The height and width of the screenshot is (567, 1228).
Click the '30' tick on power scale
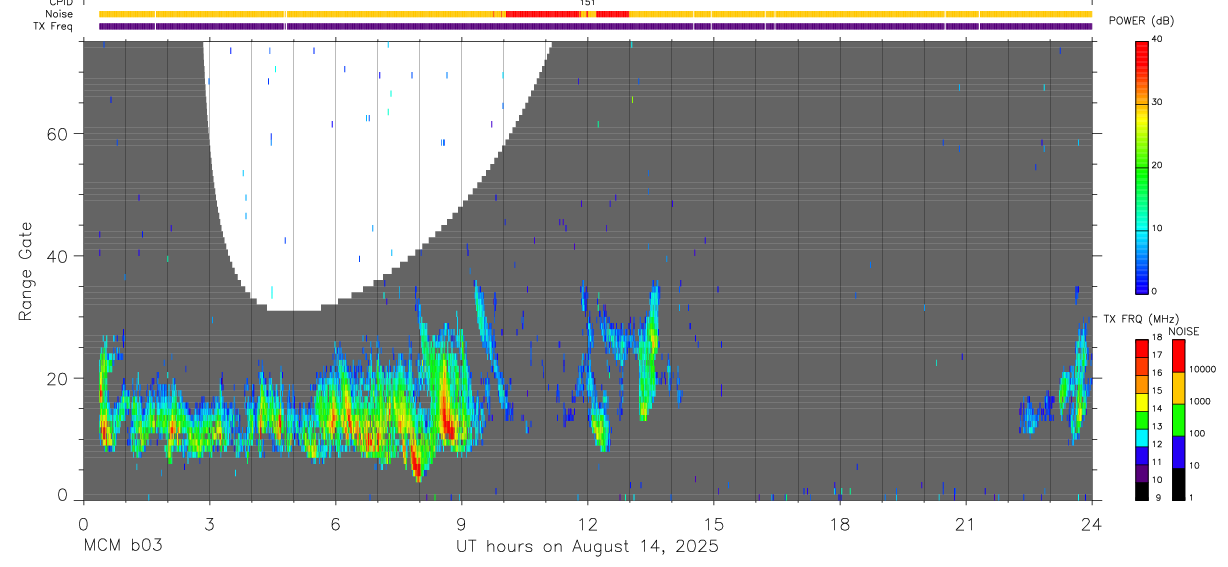1158,103
